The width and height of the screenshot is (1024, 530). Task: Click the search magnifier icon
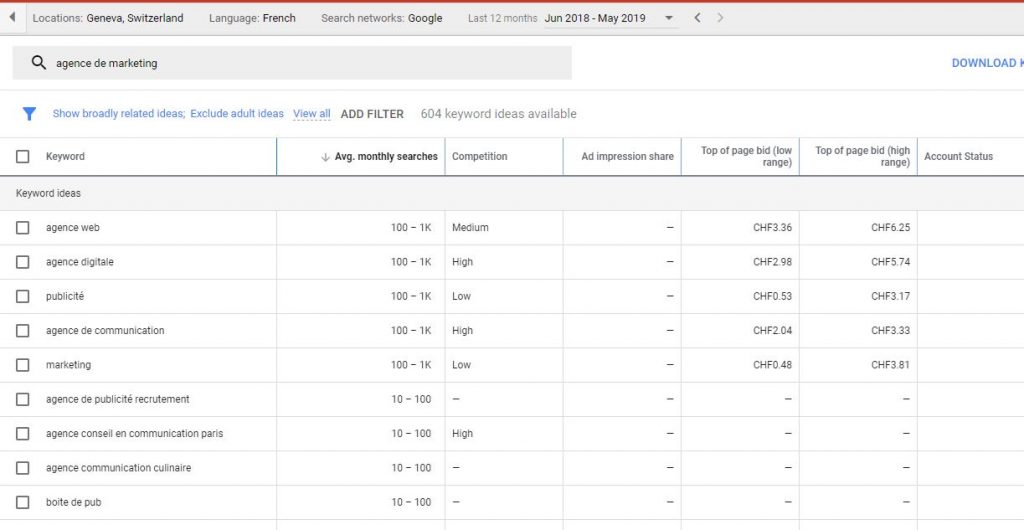[39, 63]
